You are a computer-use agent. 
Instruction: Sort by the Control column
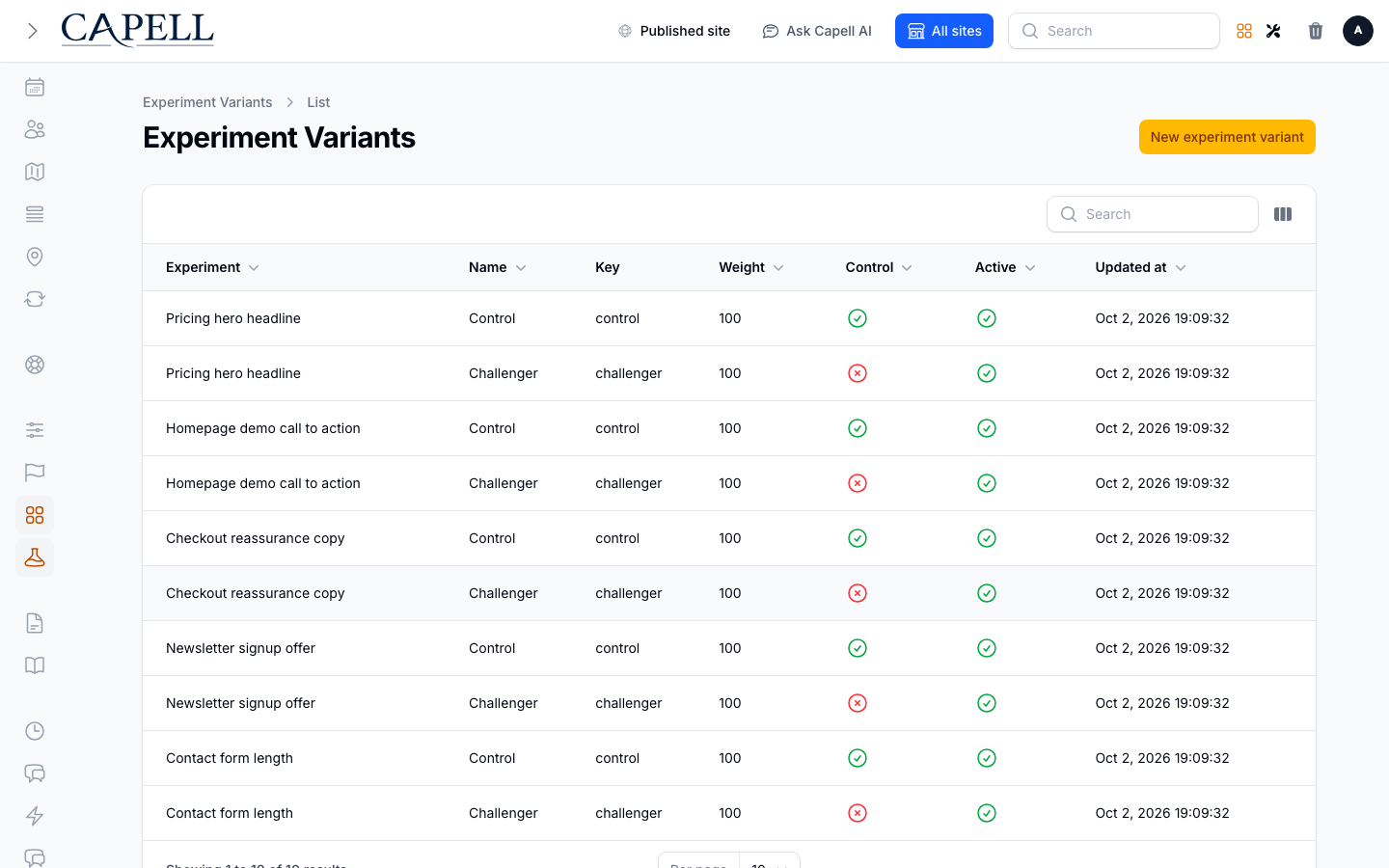[879, 267]
